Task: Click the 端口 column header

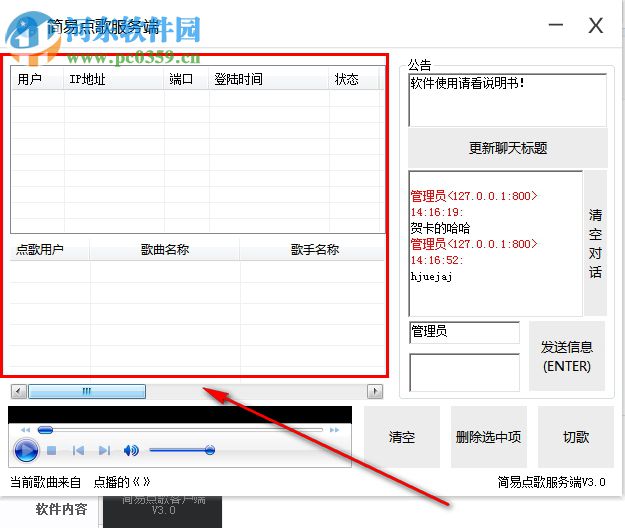Action: [187, 79]
